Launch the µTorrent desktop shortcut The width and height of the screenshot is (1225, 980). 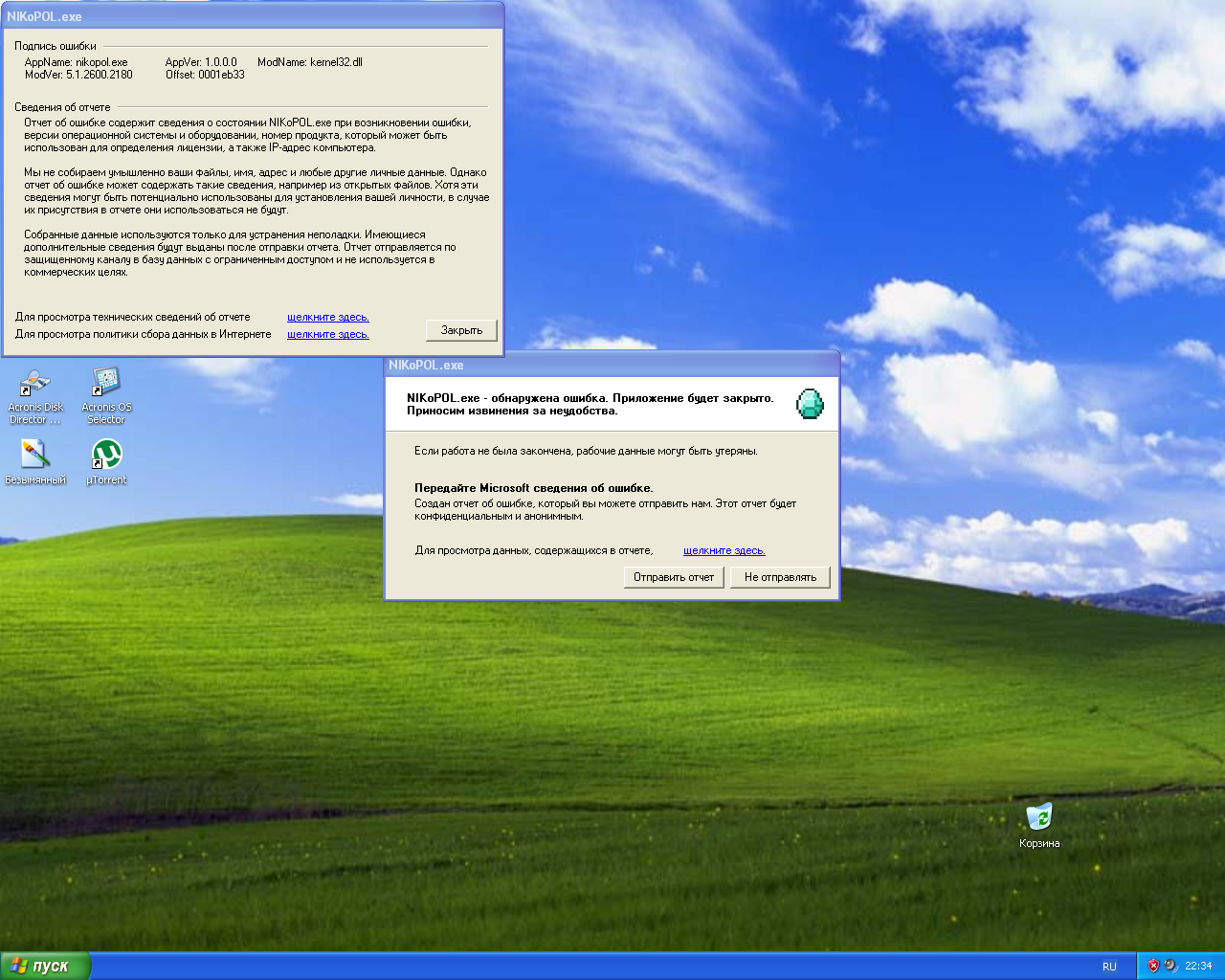click(106, 462)
